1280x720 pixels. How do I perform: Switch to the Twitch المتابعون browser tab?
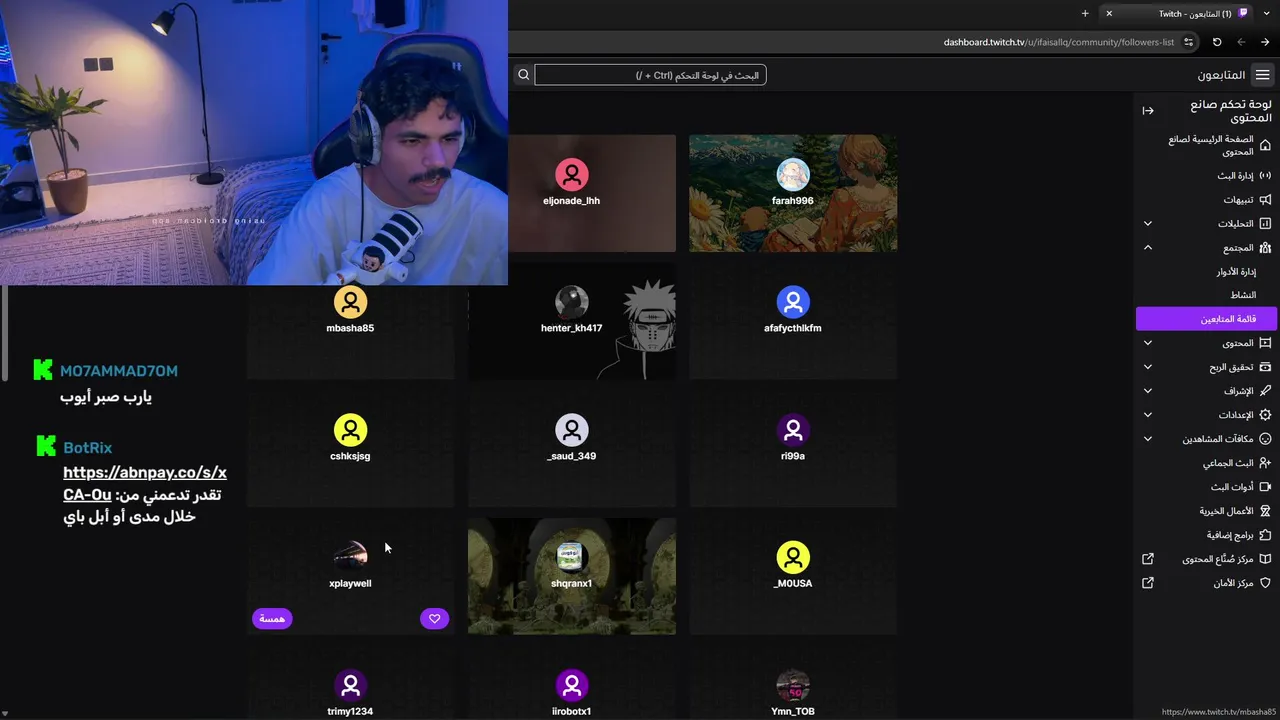click(x=1176, y=13)
